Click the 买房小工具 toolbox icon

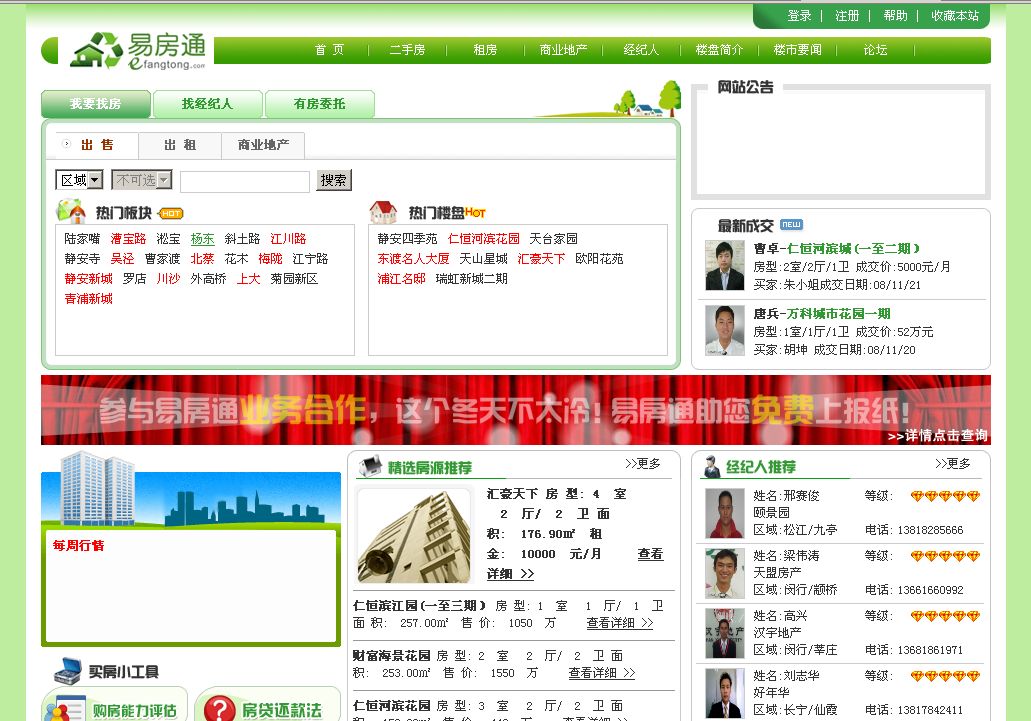coord(67,670)
